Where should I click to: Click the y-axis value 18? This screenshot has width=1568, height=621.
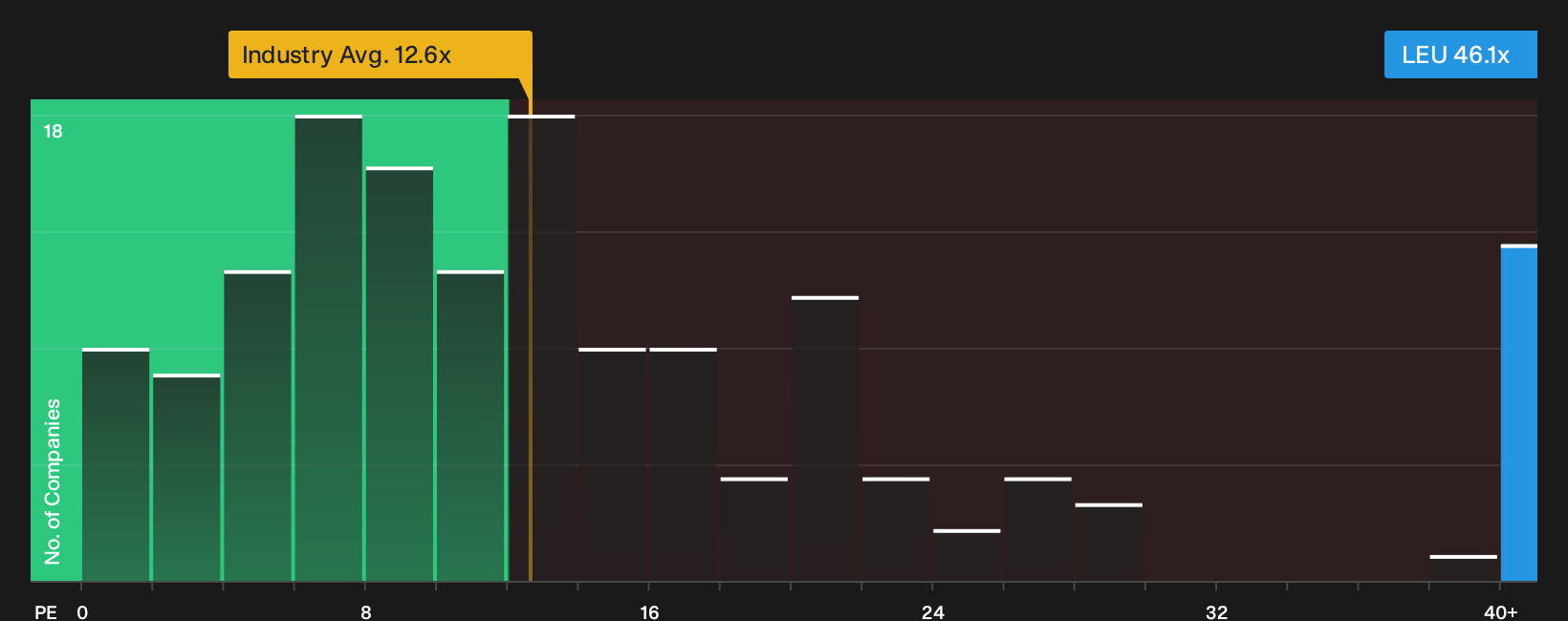click(x=53, y=131)
